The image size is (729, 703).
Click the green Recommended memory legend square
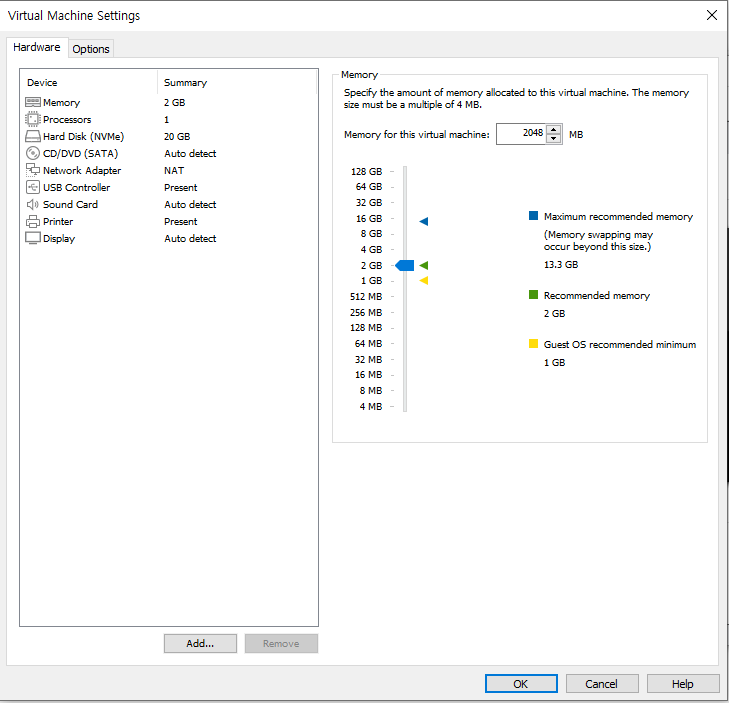click(533, 295)
